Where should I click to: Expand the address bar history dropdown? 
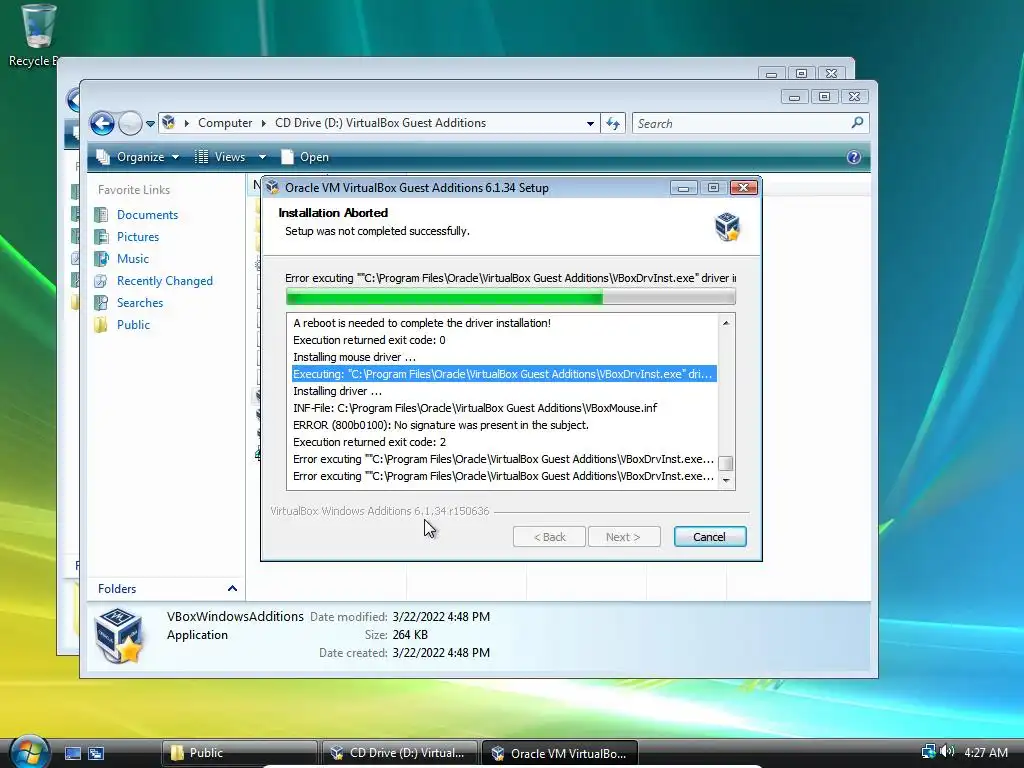(590, 123)
